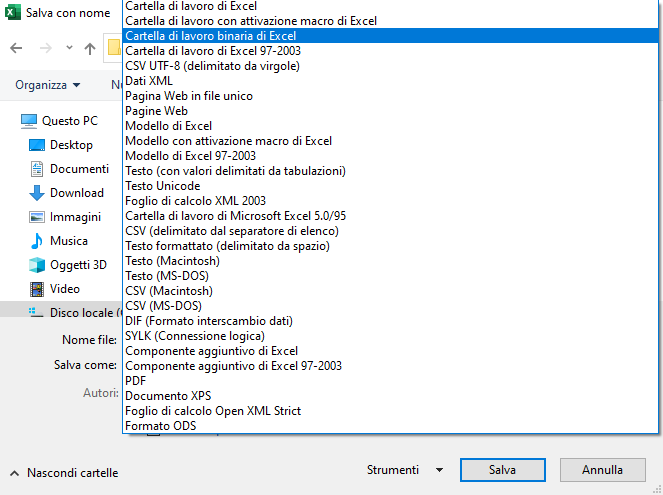The image size is (663, 495).
Task: Click the Annulla button
Action: (x=603, y=470)
